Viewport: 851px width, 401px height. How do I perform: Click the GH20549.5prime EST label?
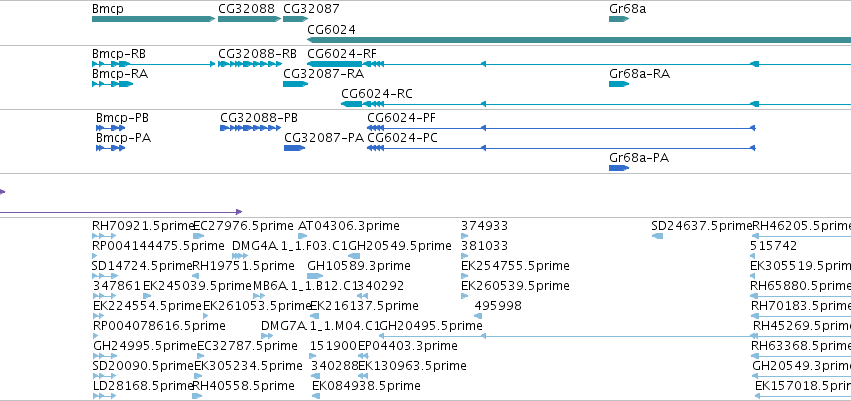[x=400, y=246]
